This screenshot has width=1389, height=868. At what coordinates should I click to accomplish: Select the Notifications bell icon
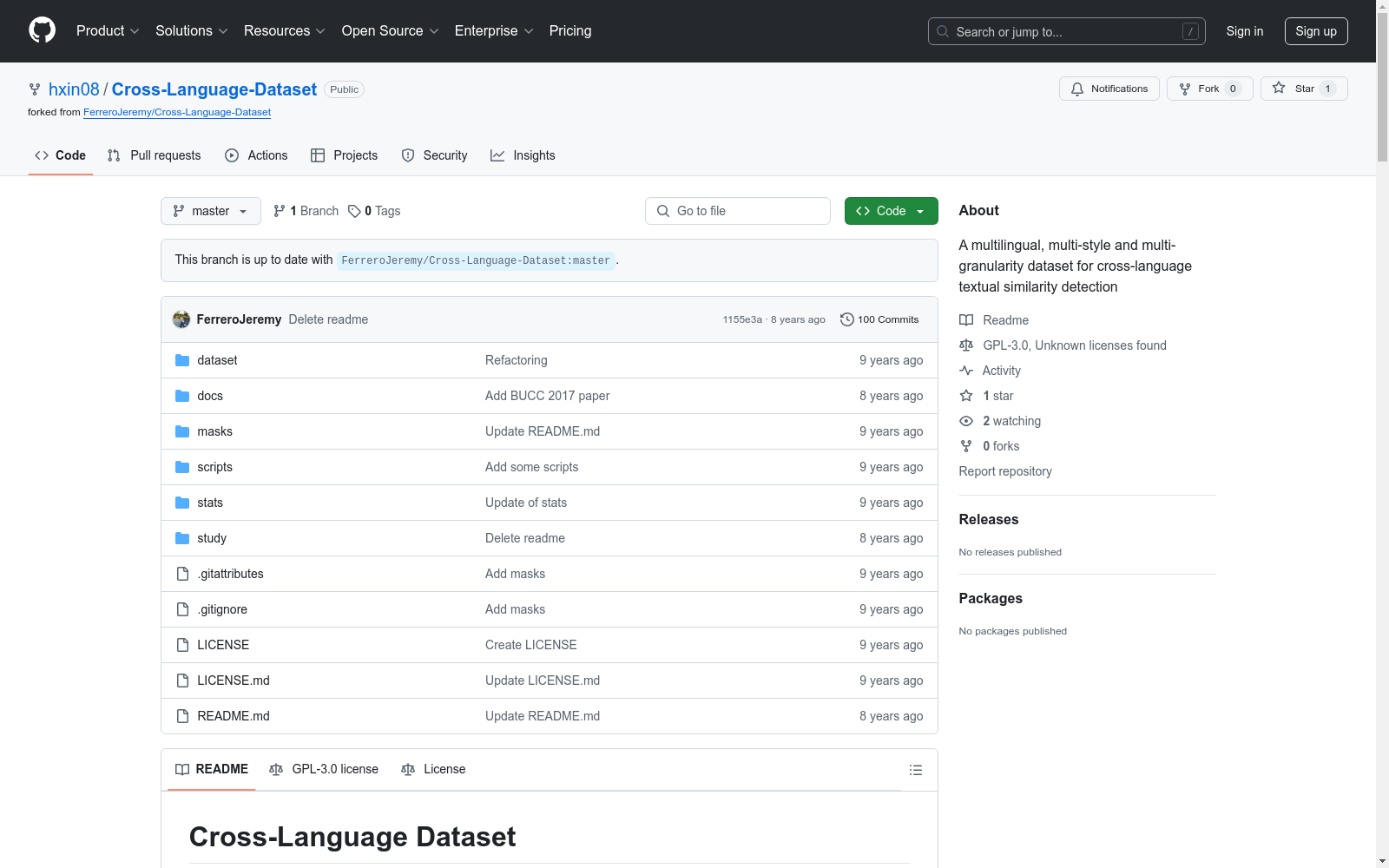pos(1077,89)
